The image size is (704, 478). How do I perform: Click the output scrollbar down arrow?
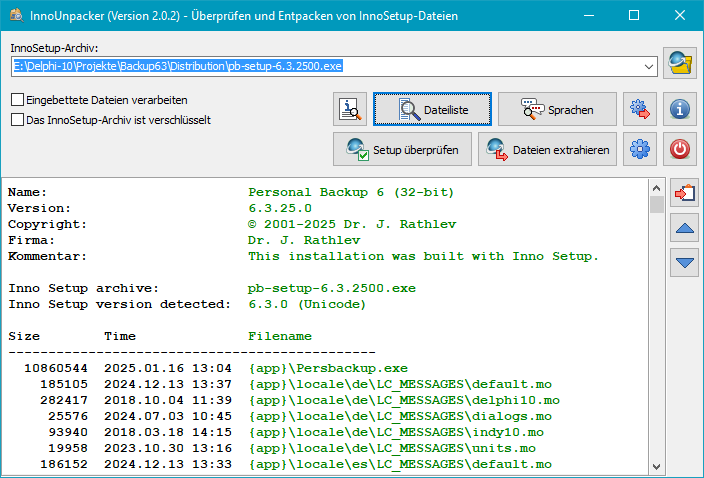point(656,467)
